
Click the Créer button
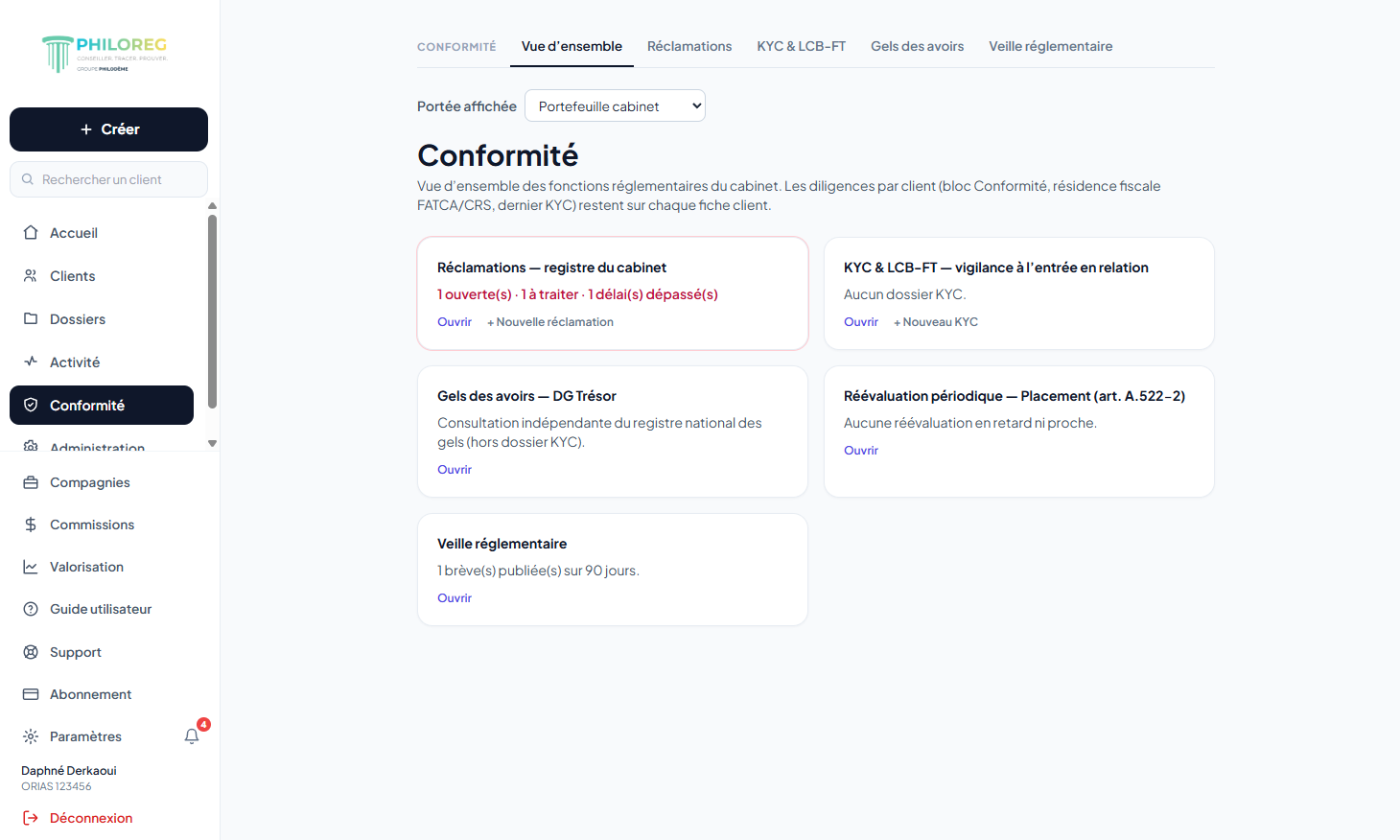click(108, 129)
